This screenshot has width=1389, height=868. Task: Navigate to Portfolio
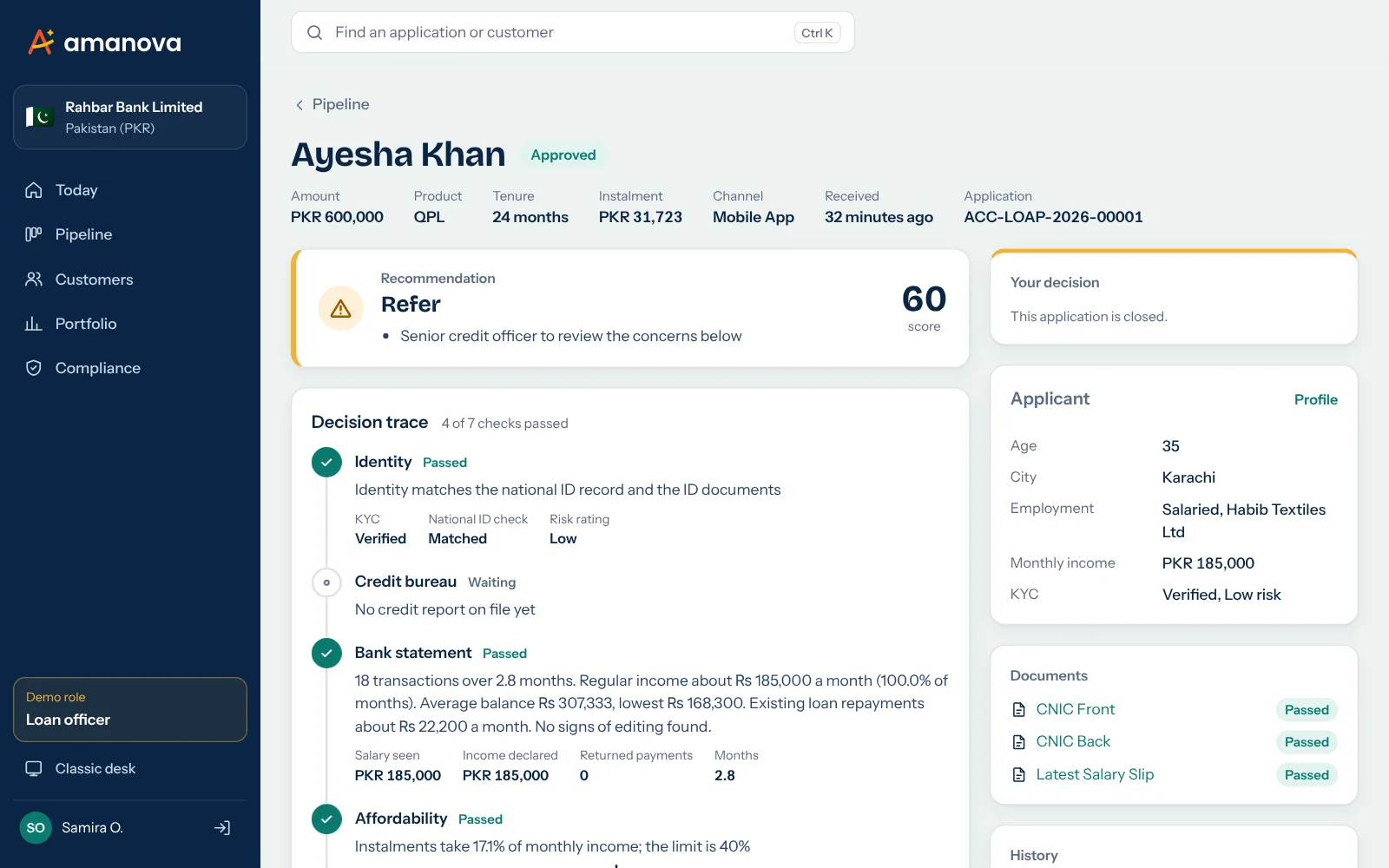coord(130,324)
